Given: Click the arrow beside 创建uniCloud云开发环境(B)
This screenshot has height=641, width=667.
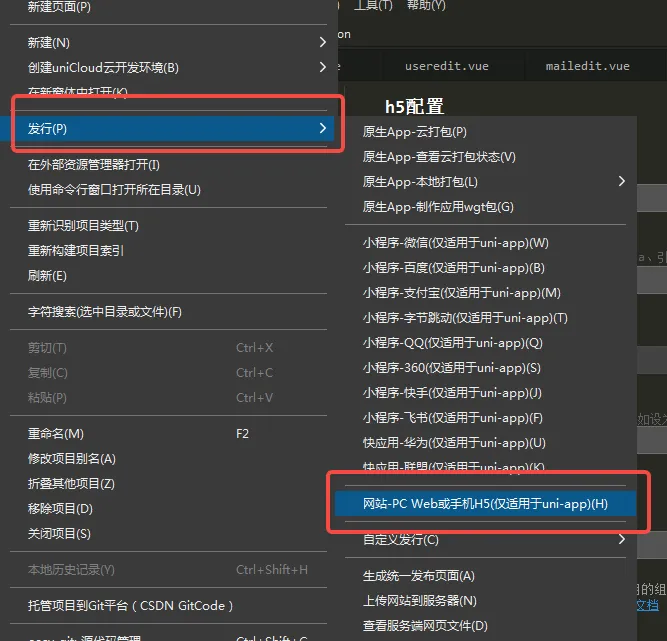Looking at the screenshot, I should coord(322,67).
